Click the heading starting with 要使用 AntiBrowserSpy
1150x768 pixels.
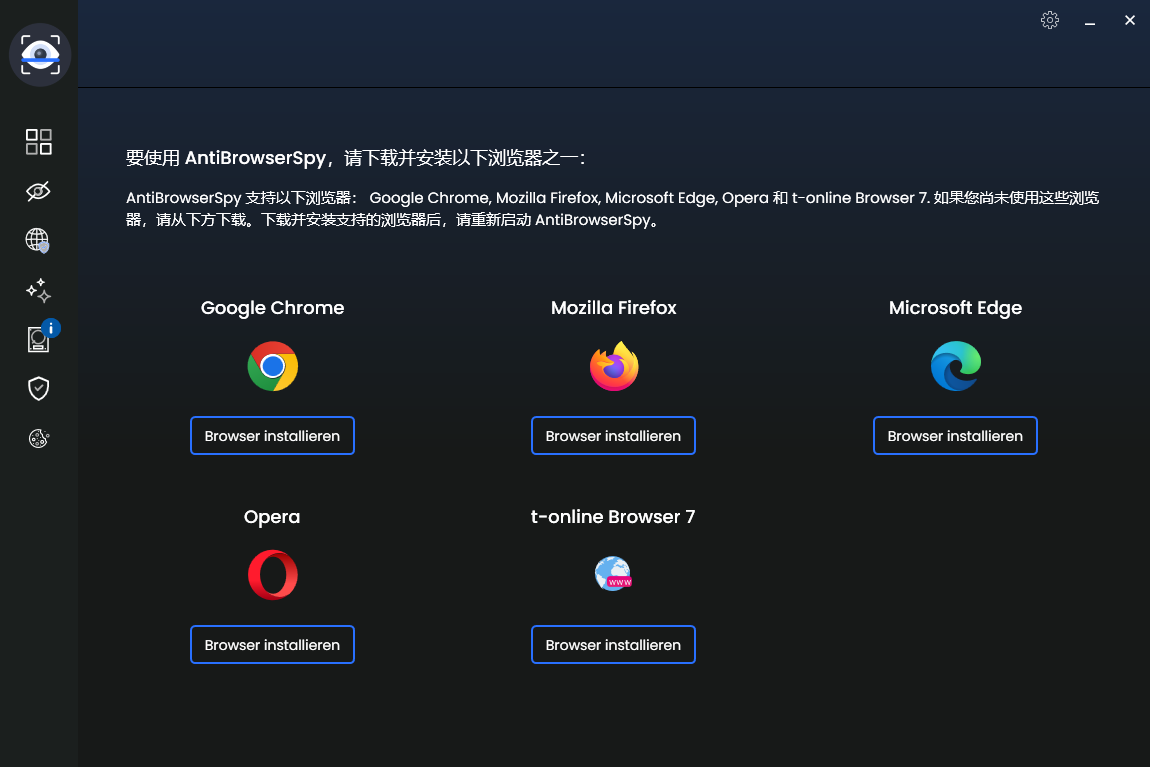(356, 158)
